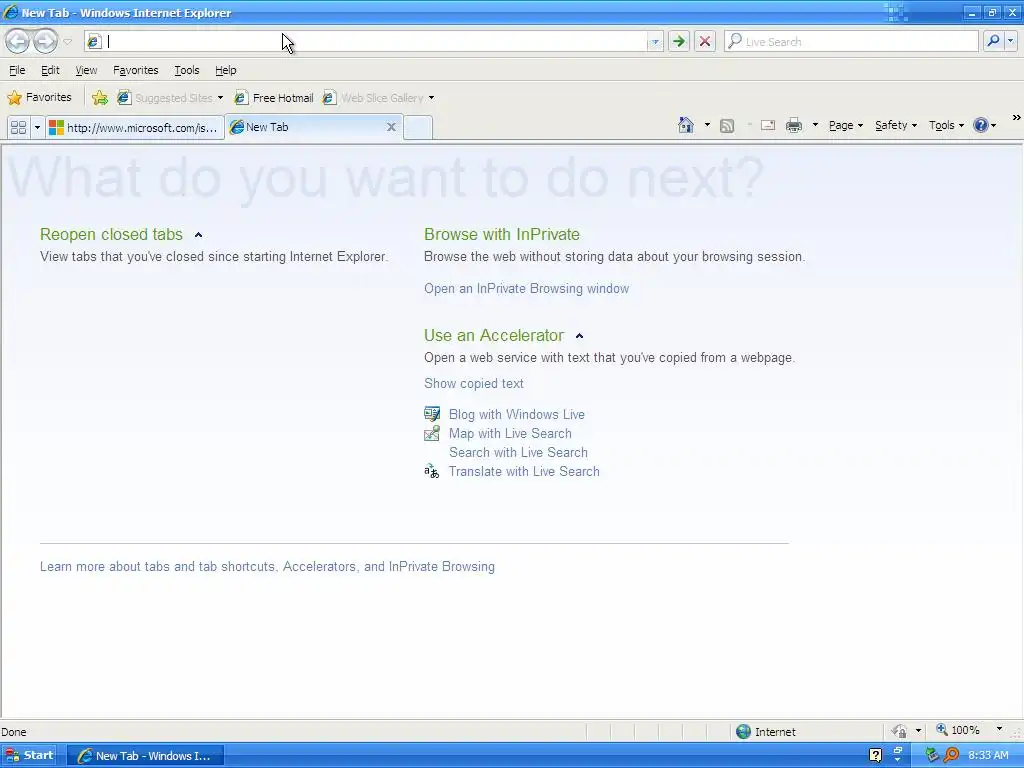Click the 100% zoom level button
The image size is (1024, 768).
tap(959, 730)
